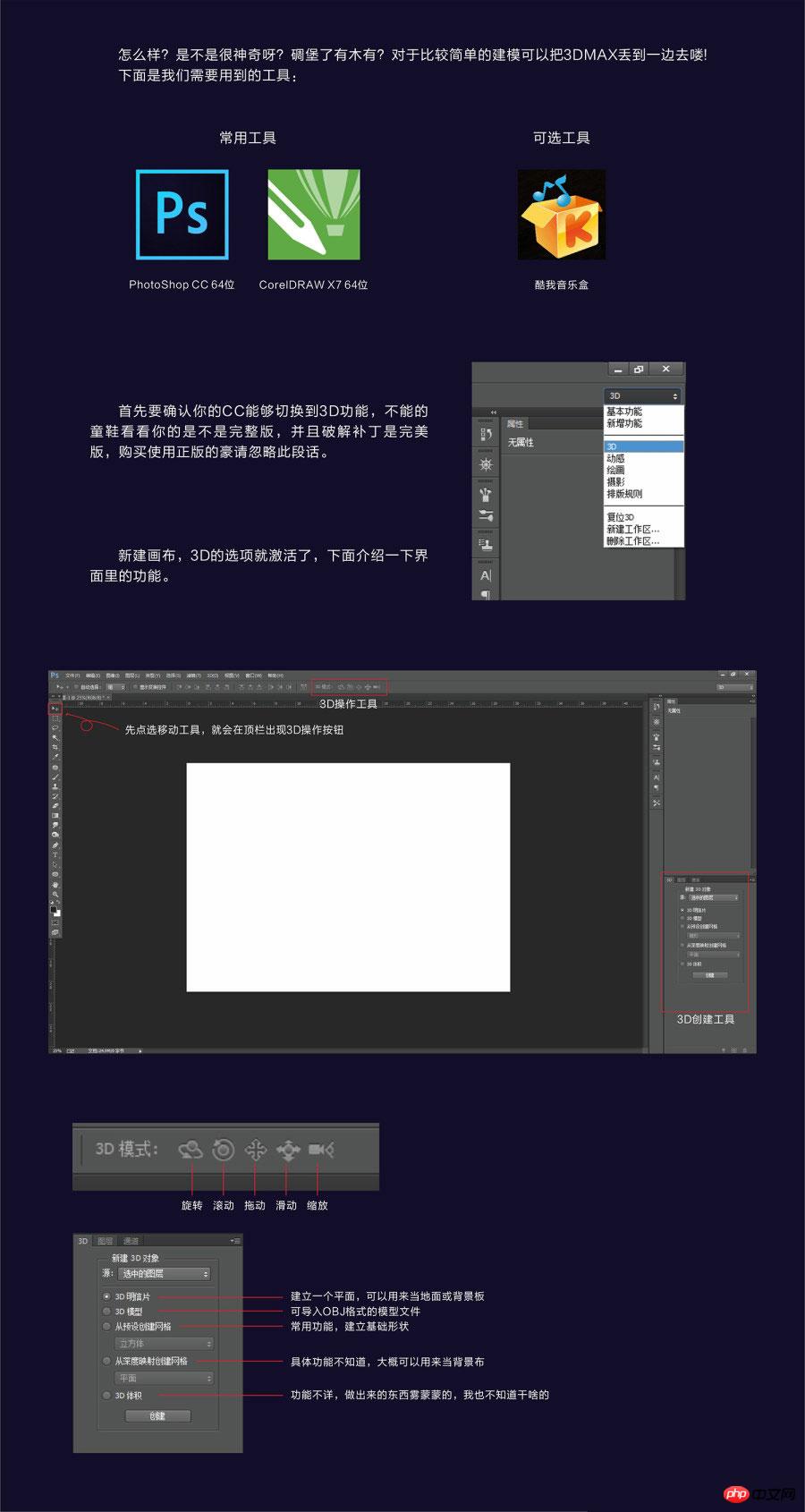
Task: Click the Photoshop CC Ps logo icon
Action: pyautogui.click(x=182, y=215)
